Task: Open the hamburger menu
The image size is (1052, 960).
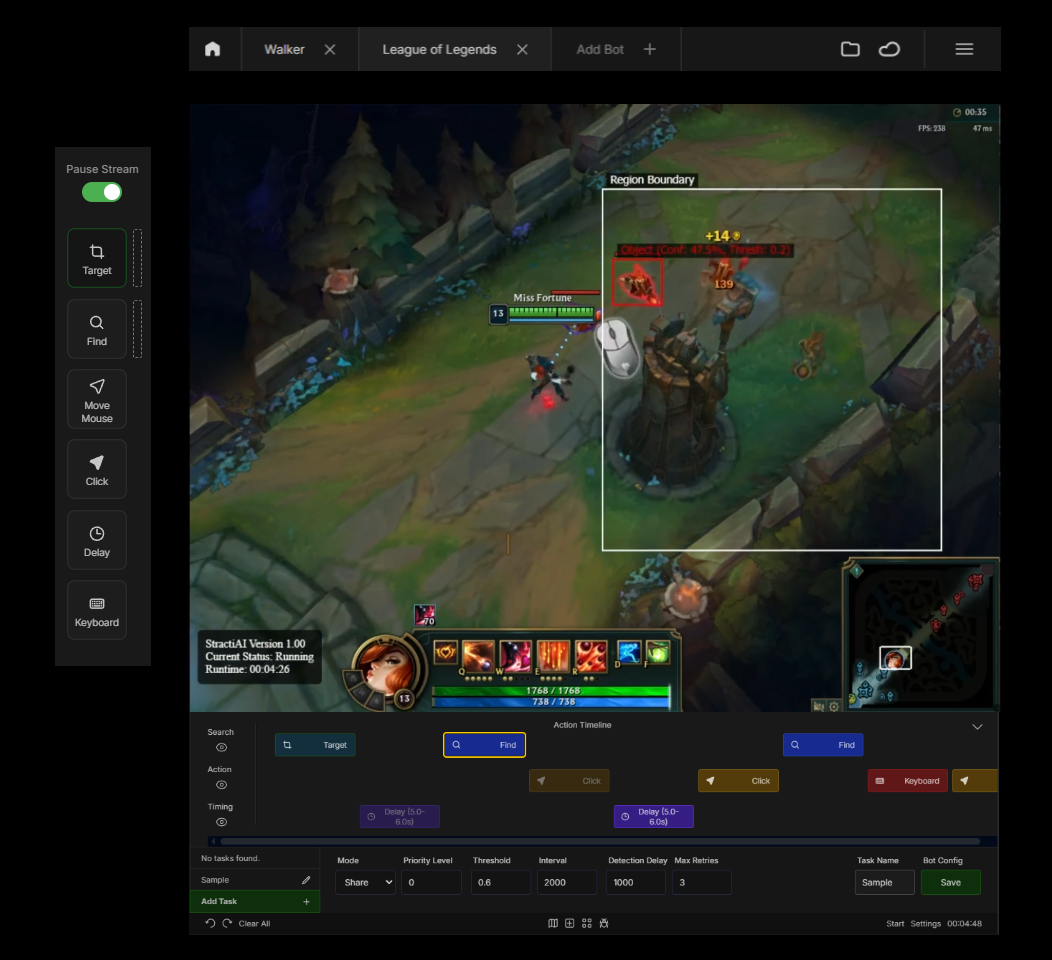Action: pos(964,49)
